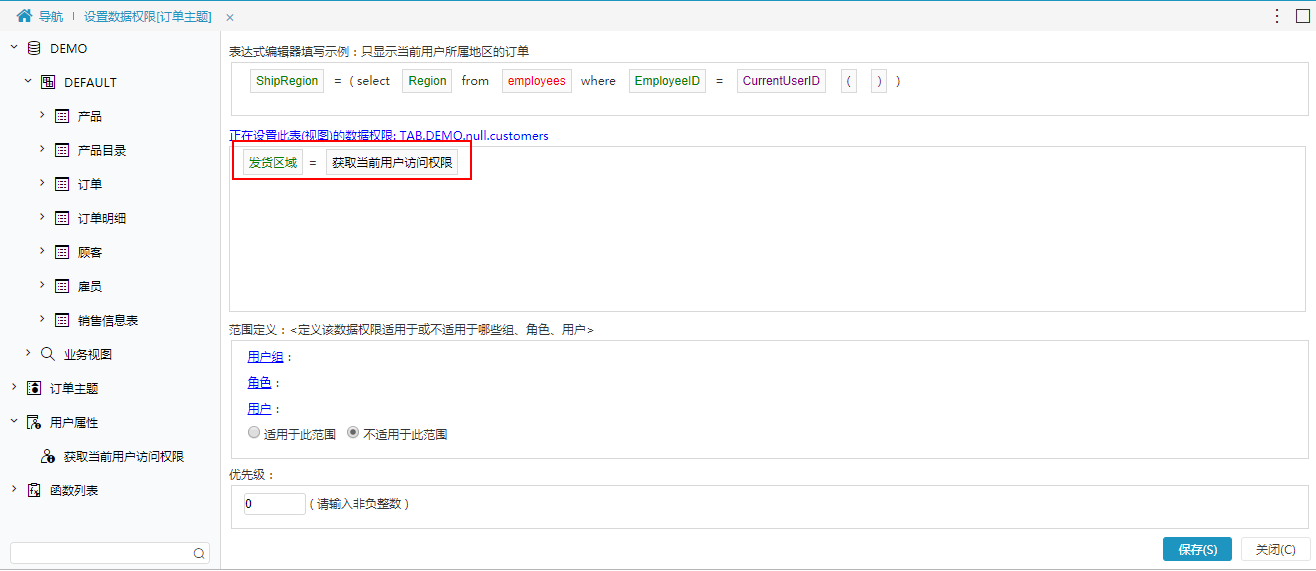
Task: Expand the 订单明细 table node
Action: [x=42, y=218]
